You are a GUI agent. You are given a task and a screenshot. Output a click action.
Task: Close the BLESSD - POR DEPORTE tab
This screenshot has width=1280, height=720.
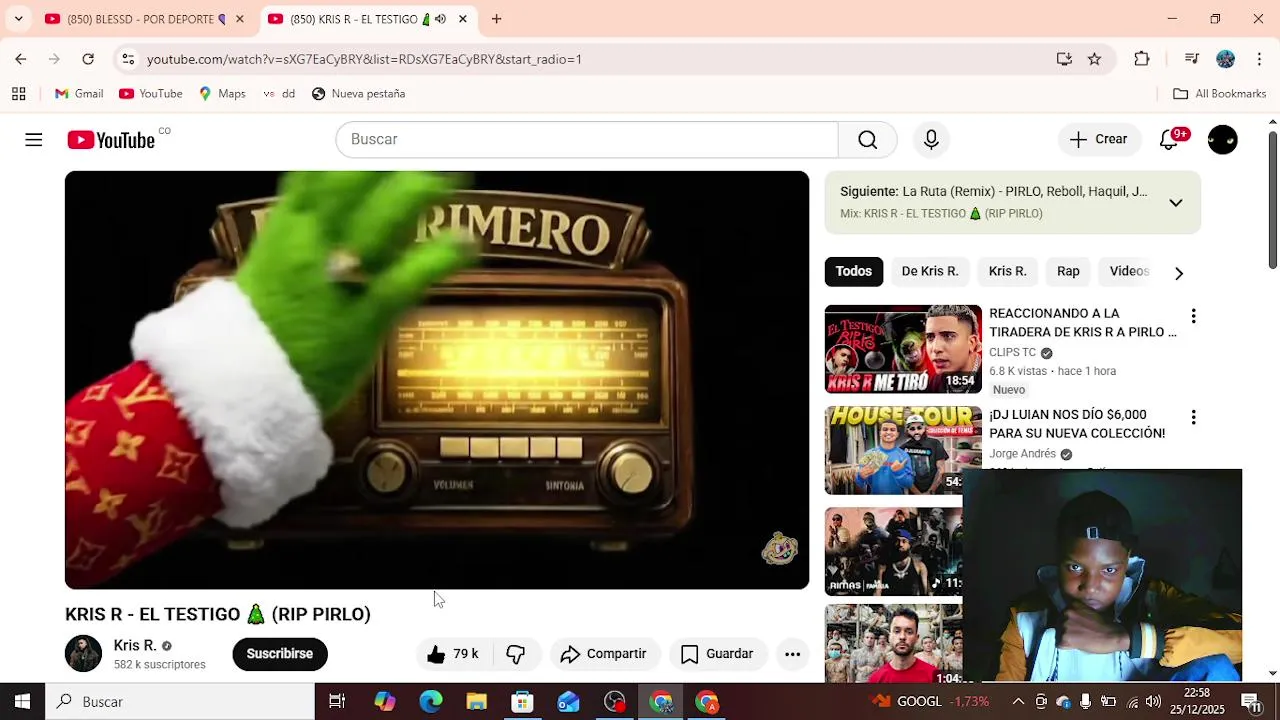pyautogui.click(x=239, y=19)
